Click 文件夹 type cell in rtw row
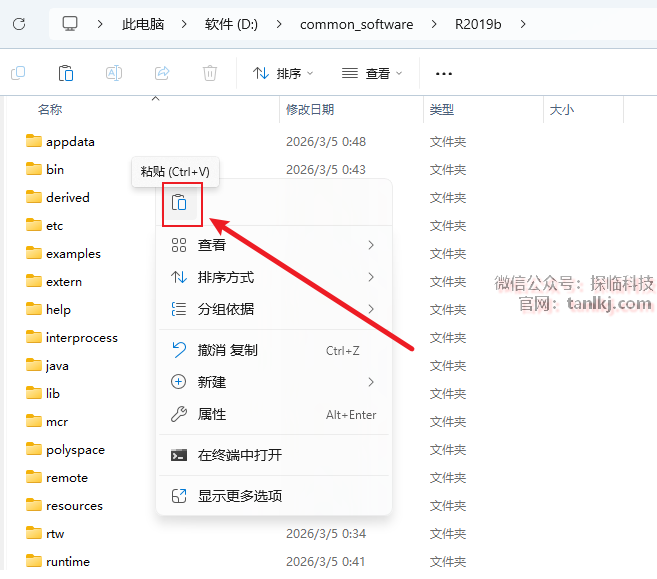 pos(448,534)
